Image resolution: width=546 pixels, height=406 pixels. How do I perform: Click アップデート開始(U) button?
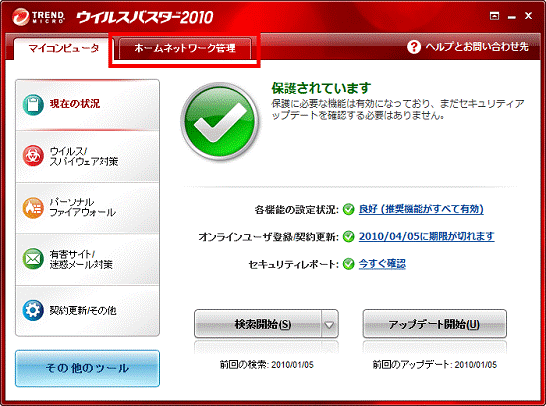pyautogui.click(x=435, y=324)
